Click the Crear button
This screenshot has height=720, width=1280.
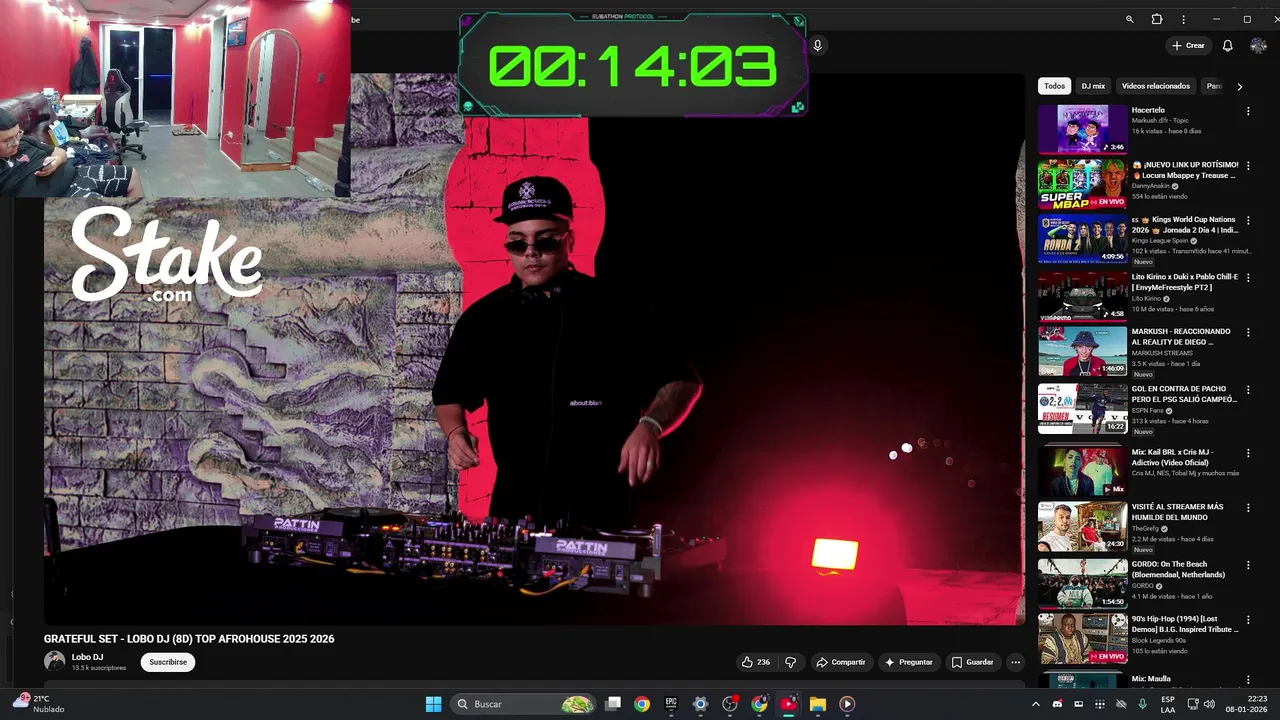click(1188, 45)
